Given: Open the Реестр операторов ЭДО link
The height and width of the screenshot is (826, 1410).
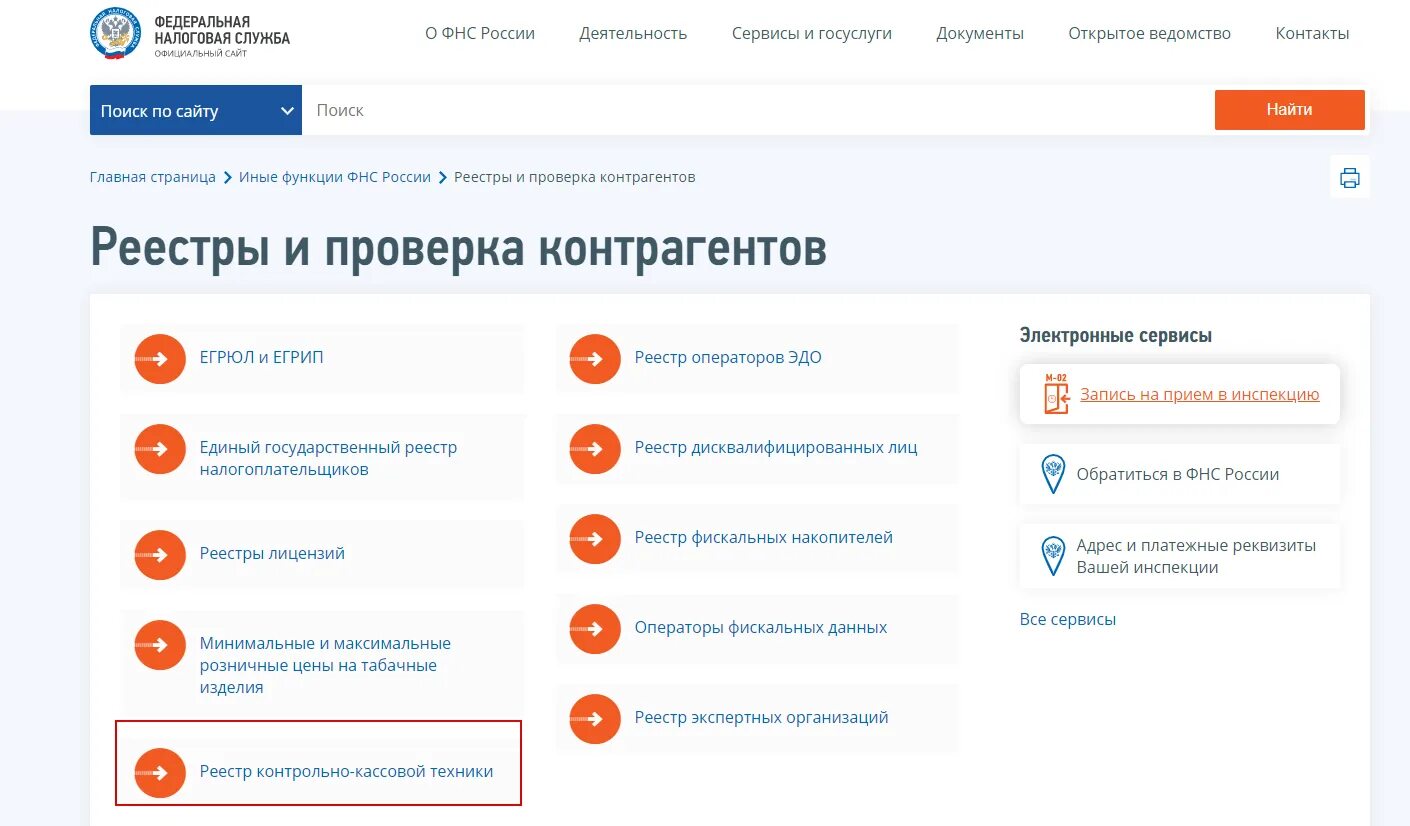Looking at the screenshot, I should pos(728,357).
